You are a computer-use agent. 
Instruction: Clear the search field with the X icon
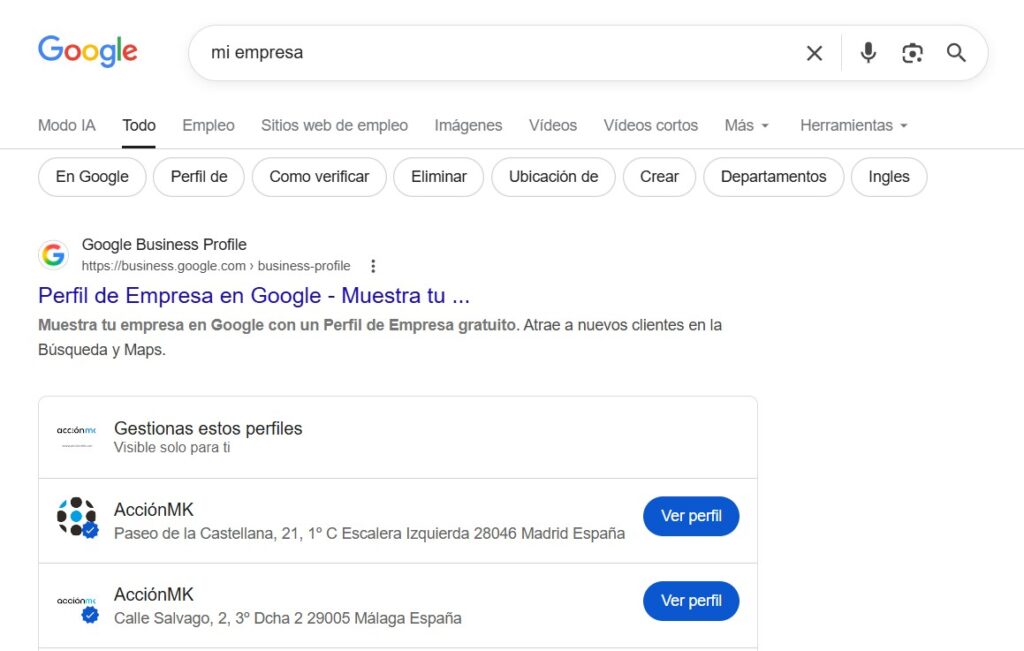[814, 53]
